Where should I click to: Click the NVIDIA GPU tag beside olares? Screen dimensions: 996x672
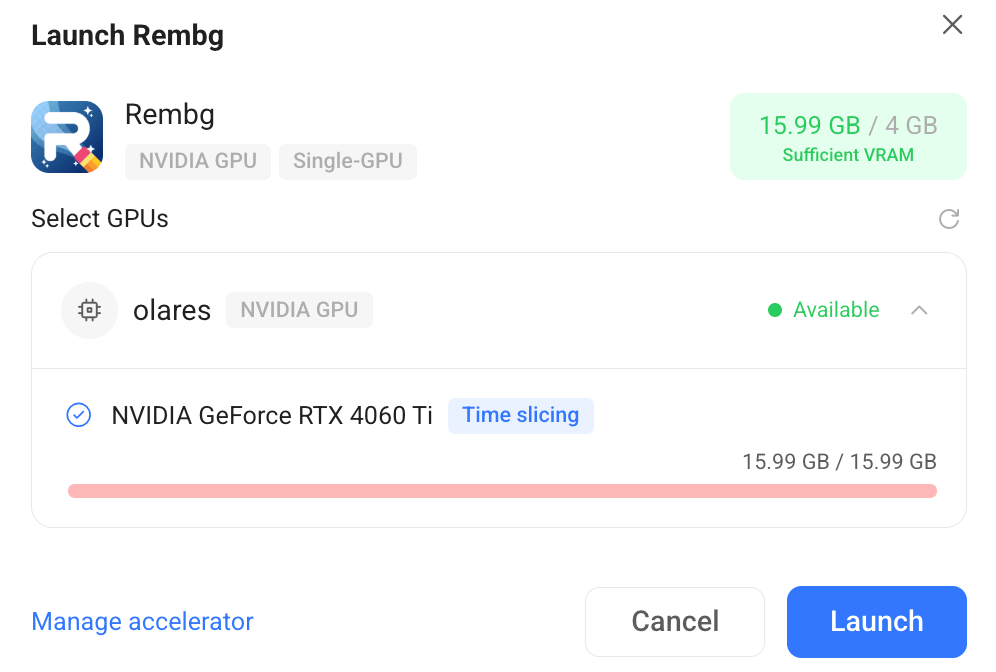299,310
